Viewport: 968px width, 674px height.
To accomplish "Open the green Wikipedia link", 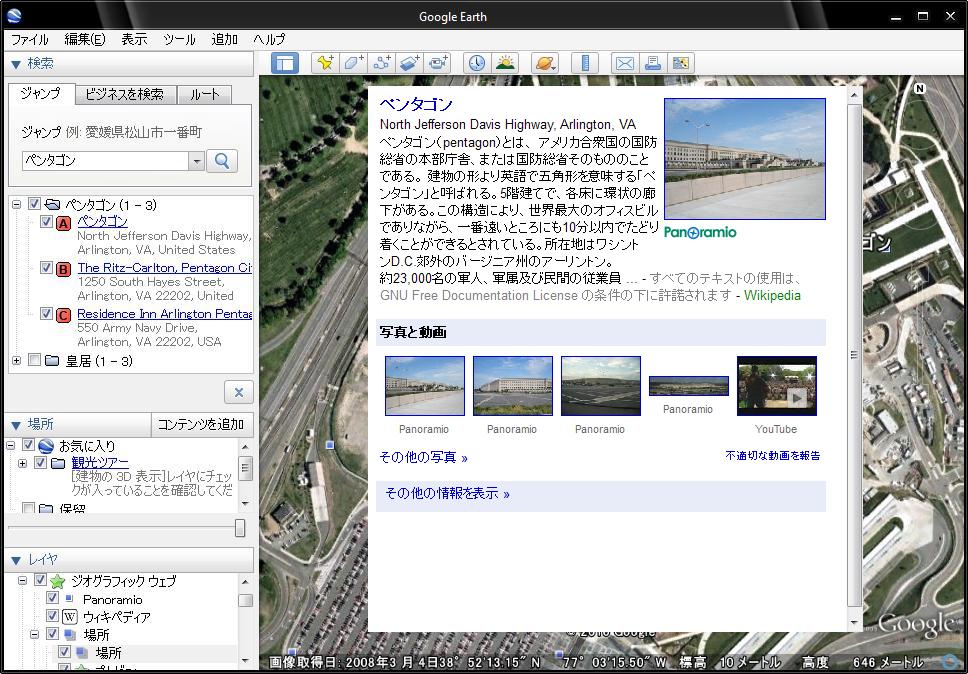I will [772, 295].
